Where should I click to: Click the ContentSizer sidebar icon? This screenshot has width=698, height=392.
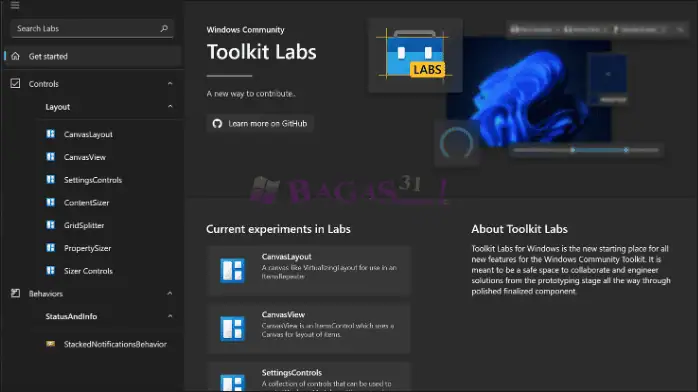pos(51,202)
